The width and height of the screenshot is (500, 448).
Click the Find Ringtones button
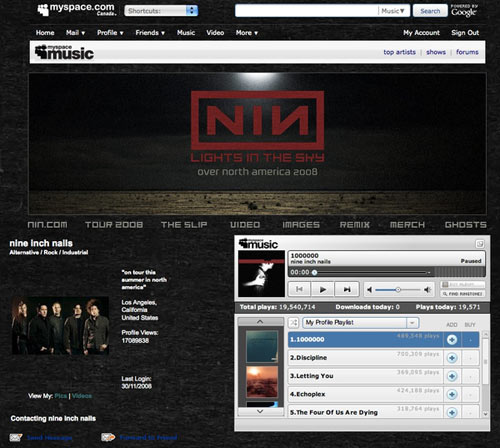coord(462,294)
